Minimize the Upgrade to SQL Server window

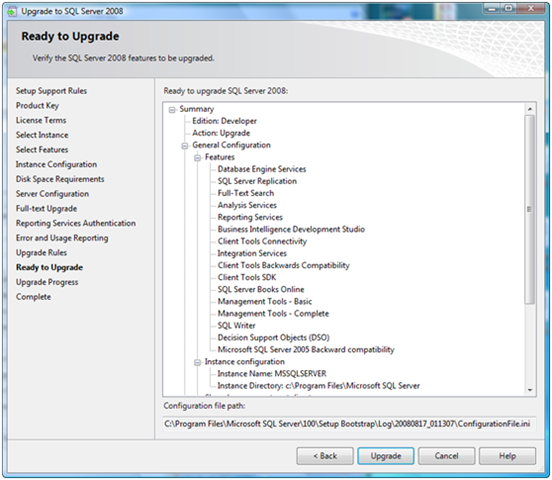click(x=492, y=8)
